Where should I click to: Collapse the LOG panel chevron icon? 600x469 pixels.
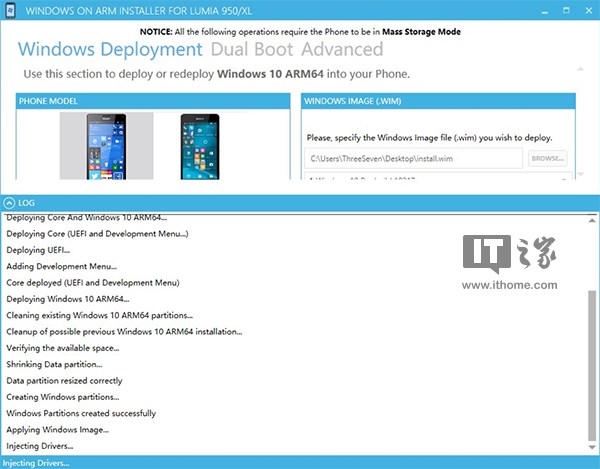pyautogui.click(x=9, y=203)
